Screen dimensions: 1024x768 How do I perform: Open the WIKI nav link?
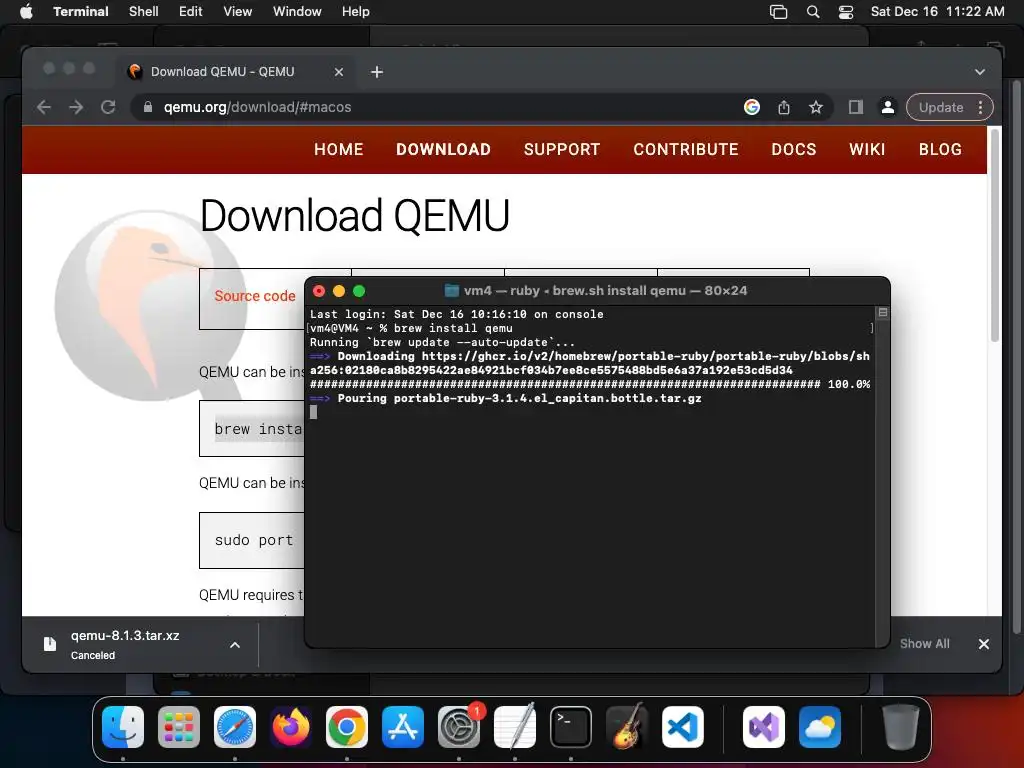click(867, 150)
